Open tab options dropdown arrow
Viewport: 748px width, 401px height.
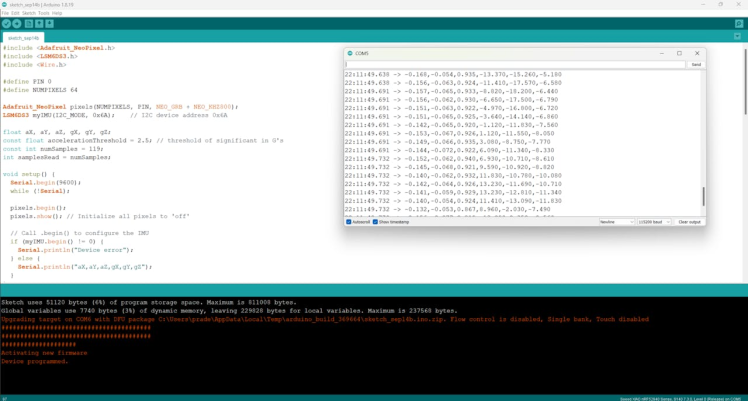click(738, 36)
